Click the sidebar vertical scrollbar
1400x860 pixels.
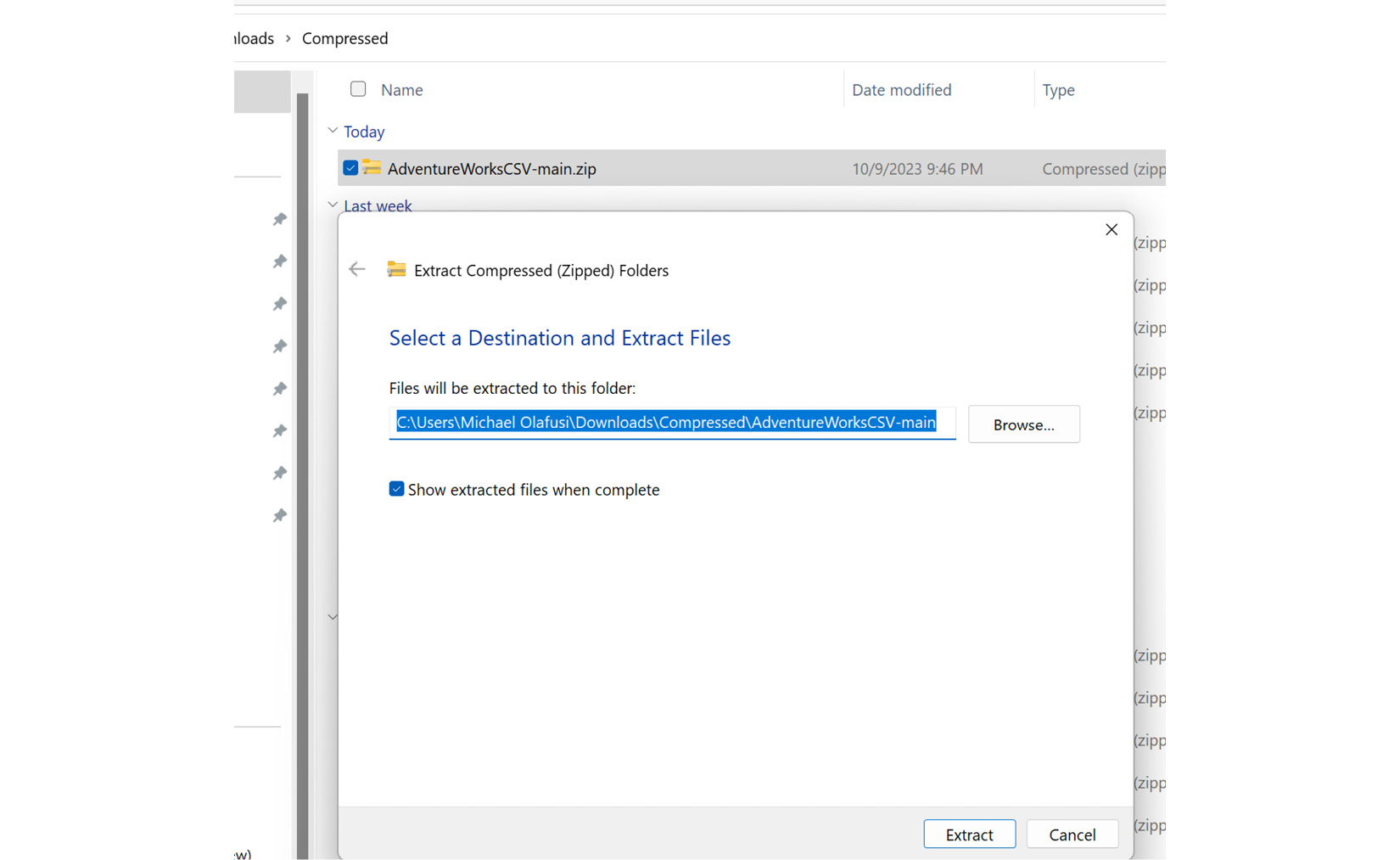point(302,475)
